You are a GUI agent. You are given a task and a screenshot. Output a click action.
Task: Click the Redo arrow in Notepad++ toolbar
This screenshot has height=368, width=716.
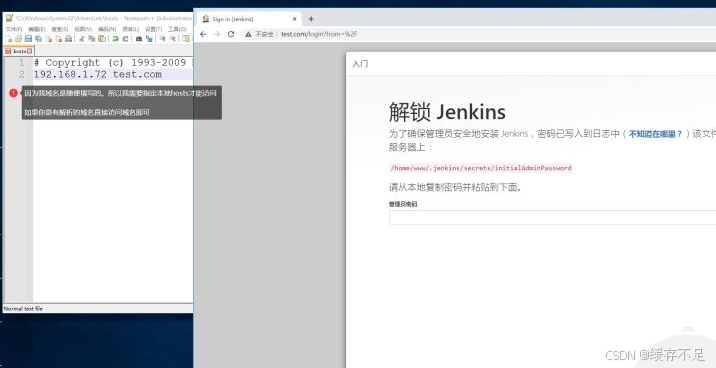coord(126,39)
